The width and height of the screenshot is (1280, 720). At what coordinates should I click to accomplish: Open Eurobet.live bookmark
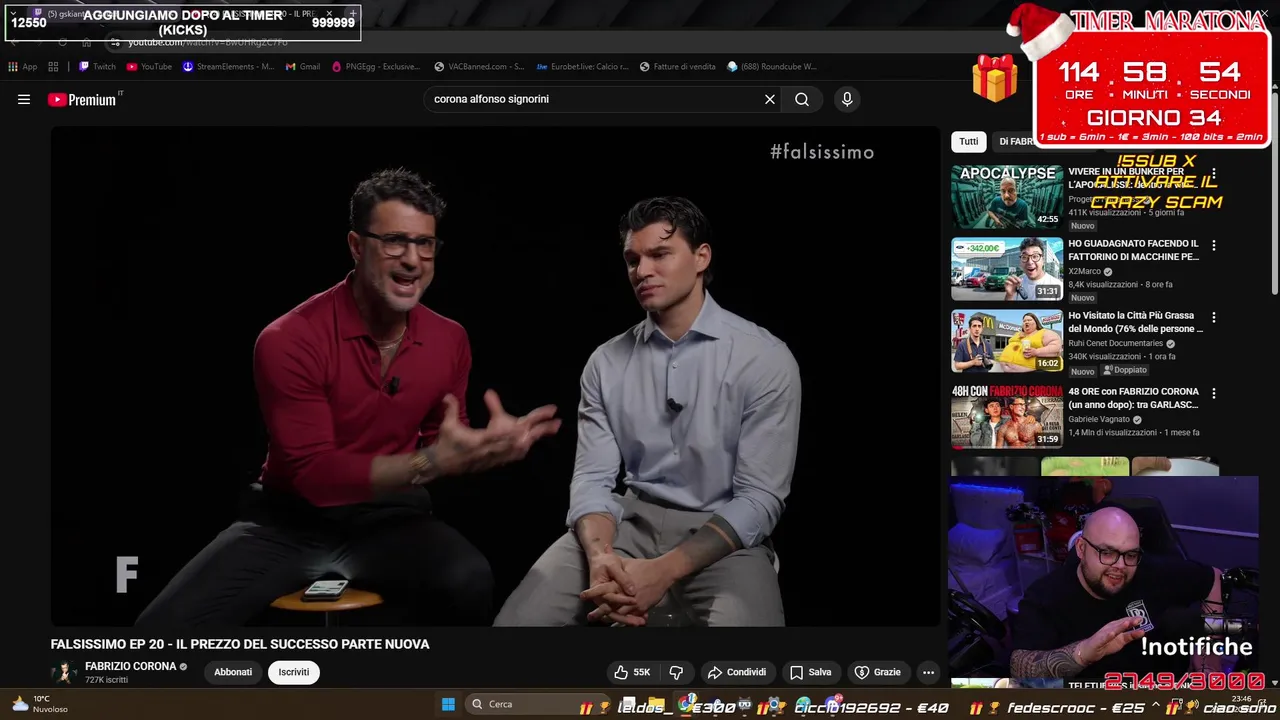click(x=582, y=67)
